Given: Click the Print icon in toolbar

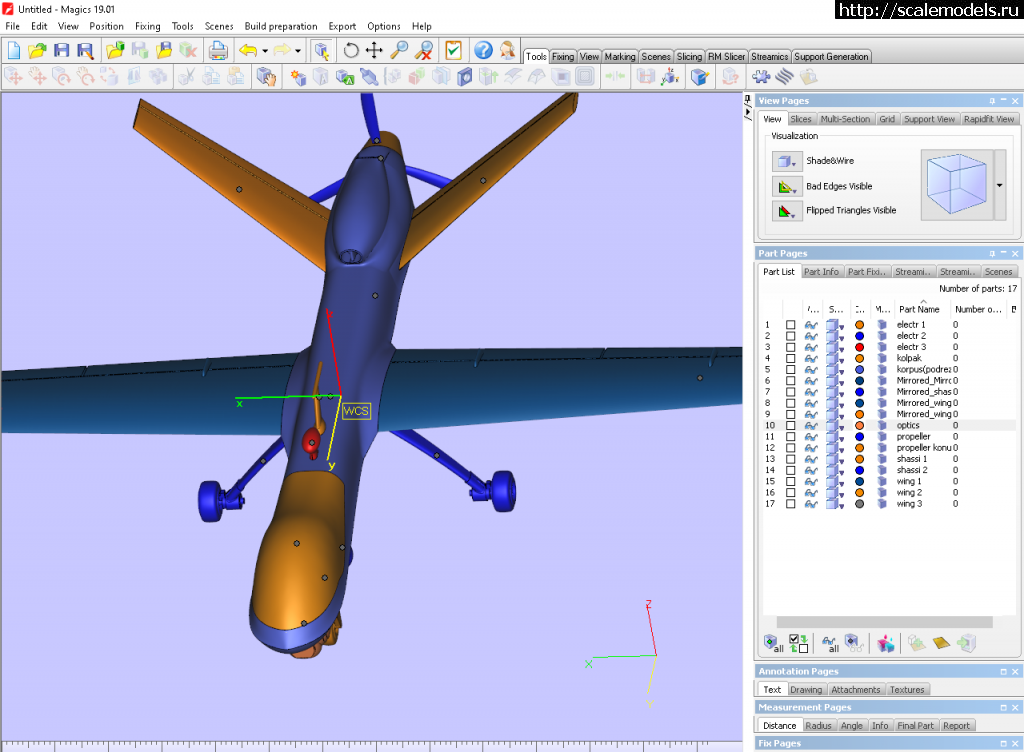Looking at the screenshot, I should click(x=218, y=50).
